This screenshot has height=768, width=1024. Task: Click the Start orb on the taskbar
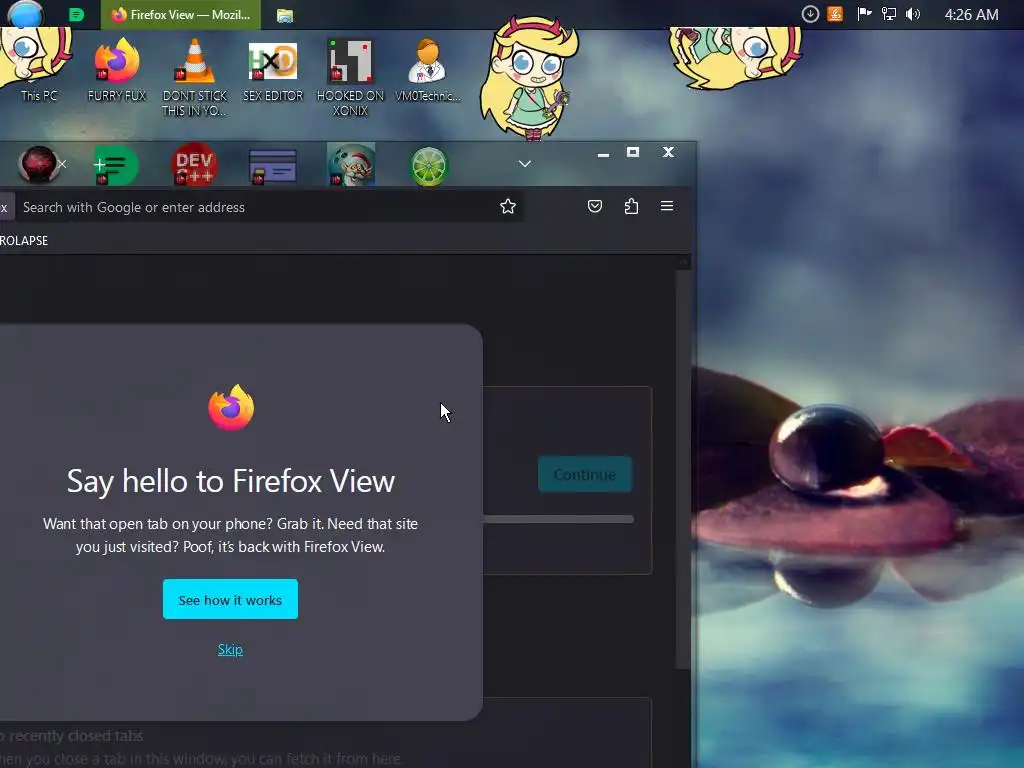point(25,14)
